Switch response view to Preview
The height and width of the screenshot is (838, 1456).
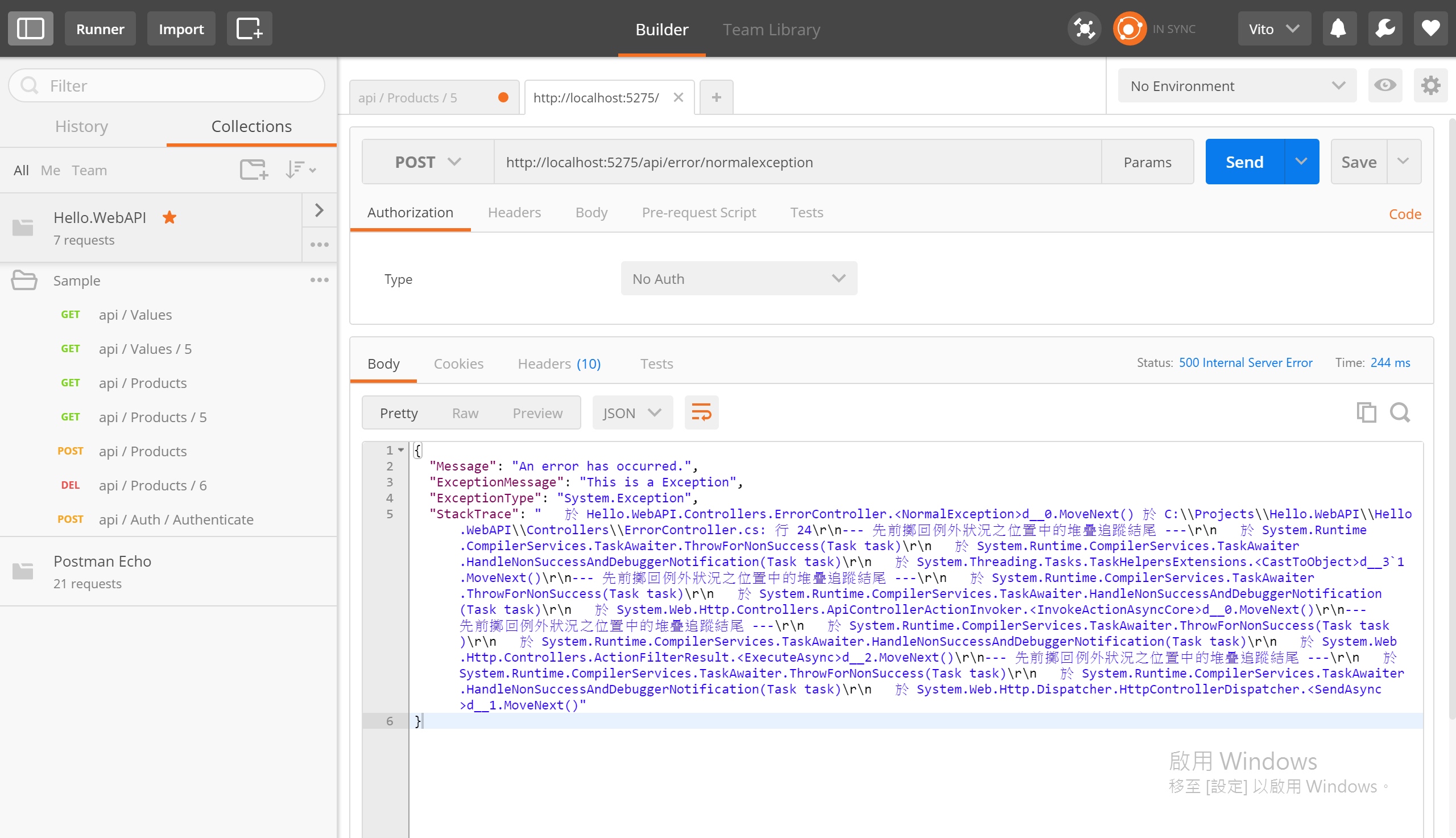[x=537, y=412]
